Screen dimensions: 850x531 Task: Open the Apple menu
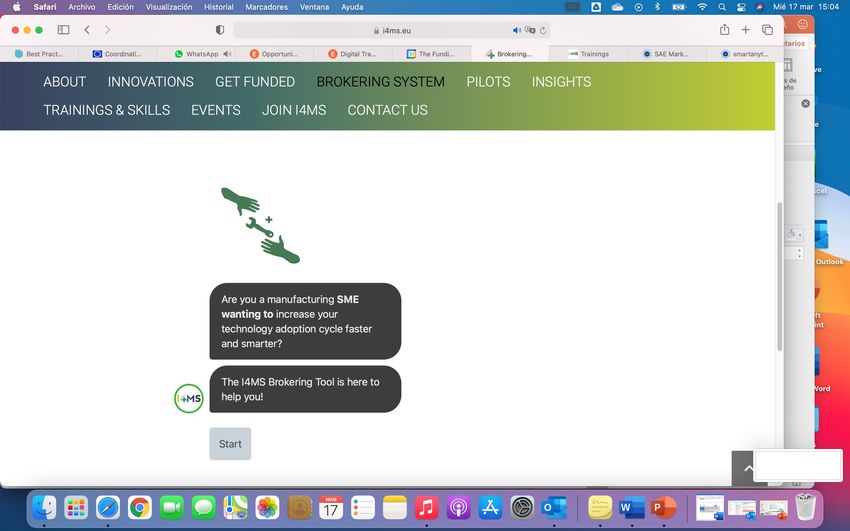[16, 7]
